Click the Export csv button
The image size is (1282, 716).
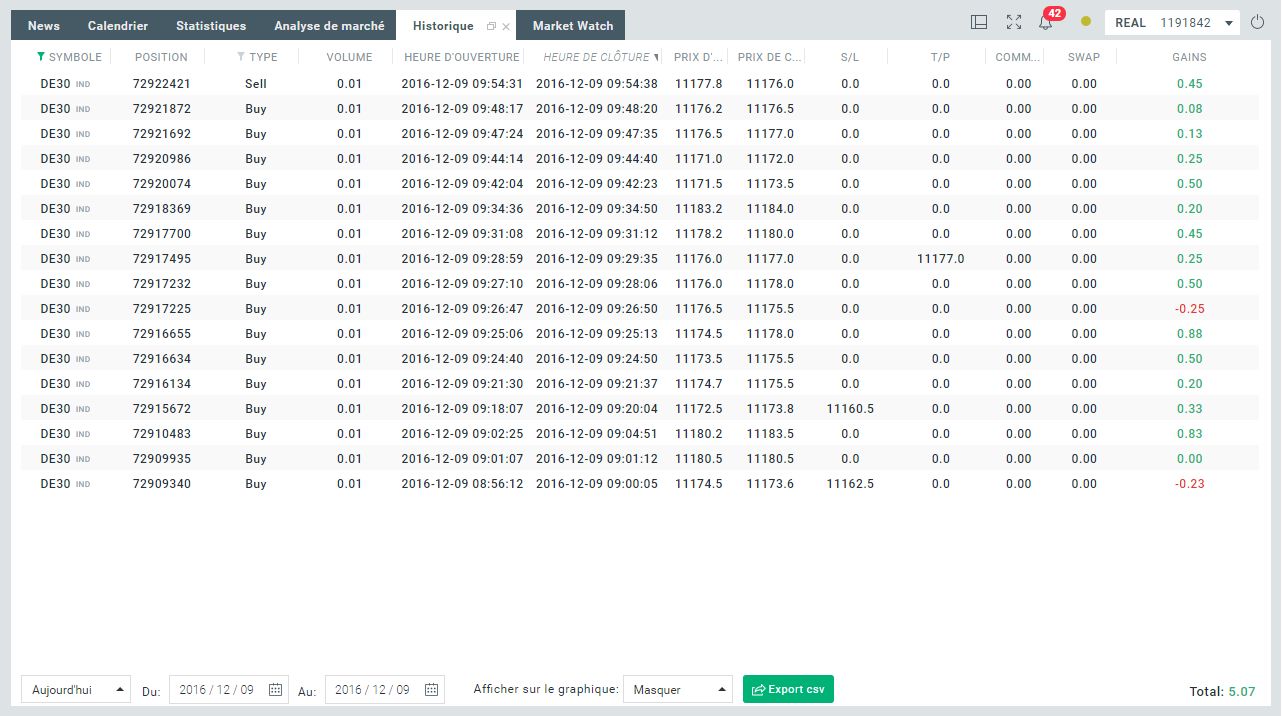pos(788,689)
